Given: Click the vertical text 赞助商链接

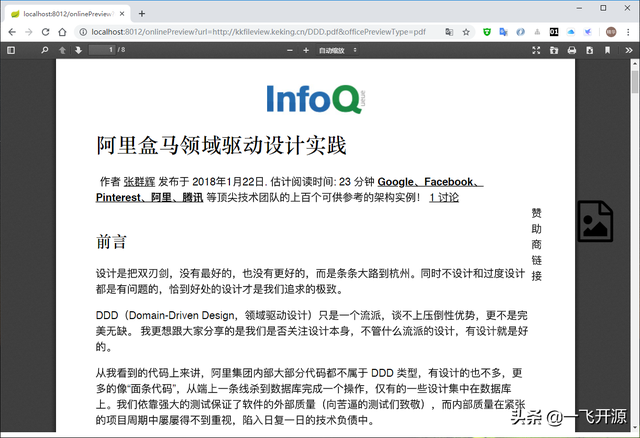Looking at the screenshot, I should 536,244.
